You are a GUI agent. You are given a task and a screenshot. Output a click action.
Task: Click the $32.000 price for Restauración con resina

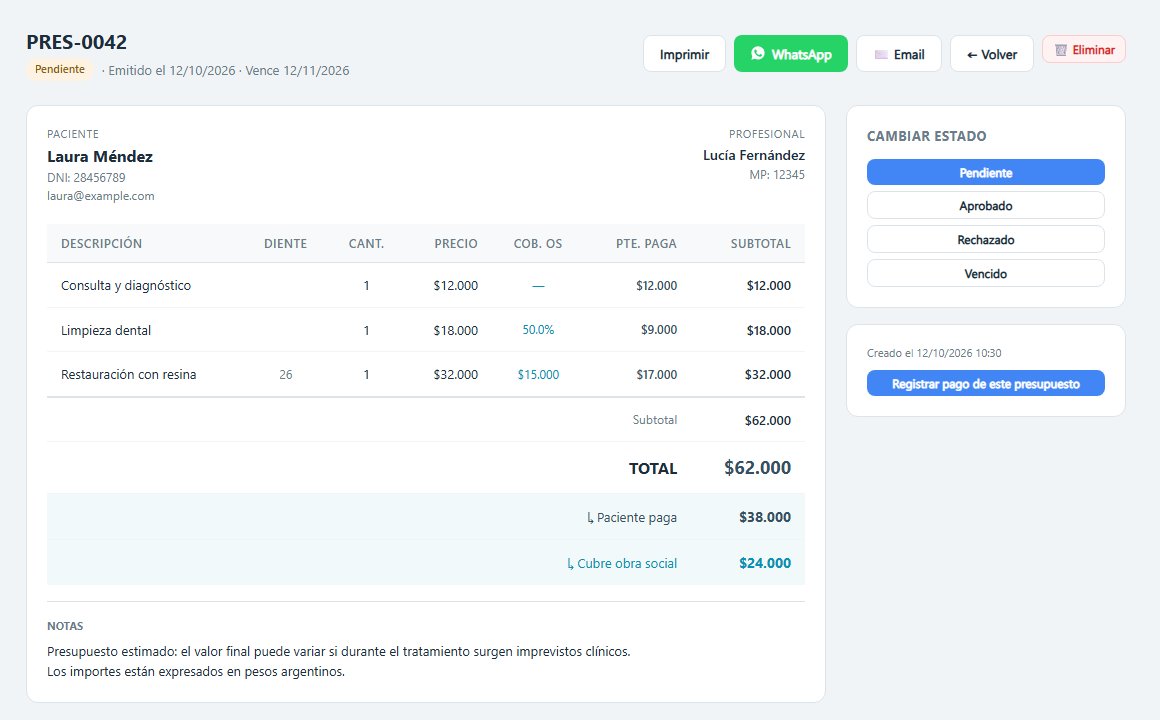click(x=456, y=374)
